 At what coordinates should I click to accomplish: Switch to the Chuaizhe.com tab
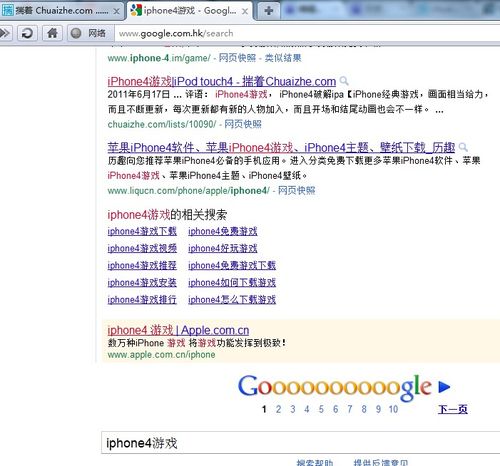pos(62,11)
